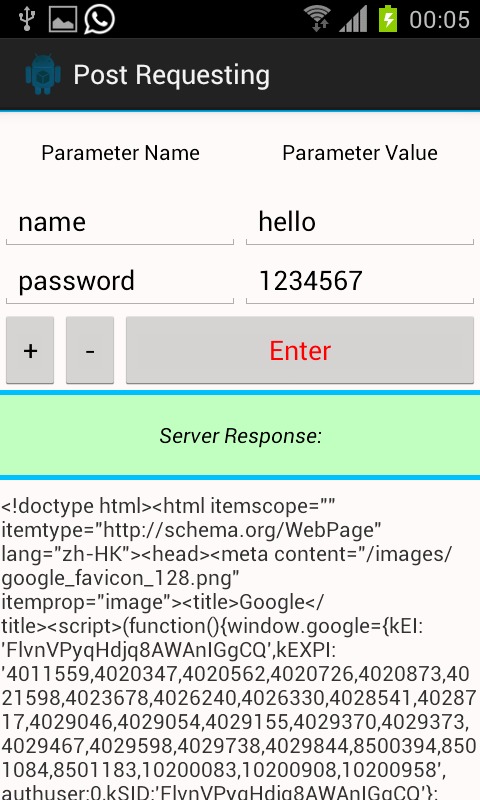This screenshot has width=480, height=800.
Task: Tap the 'itemprop="image"><title>Google</' line
Action: [x=163, y=602]
